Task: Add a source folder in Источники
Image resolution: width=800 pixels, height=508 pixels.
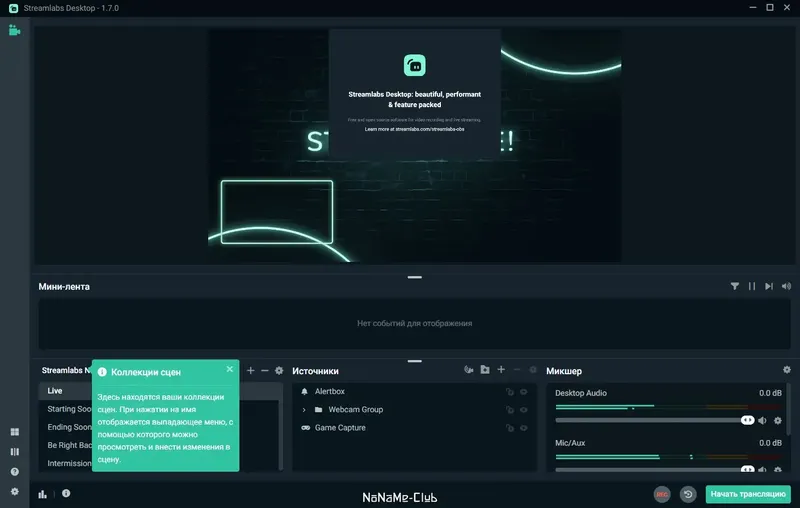Action: click(x=485, y=369)
